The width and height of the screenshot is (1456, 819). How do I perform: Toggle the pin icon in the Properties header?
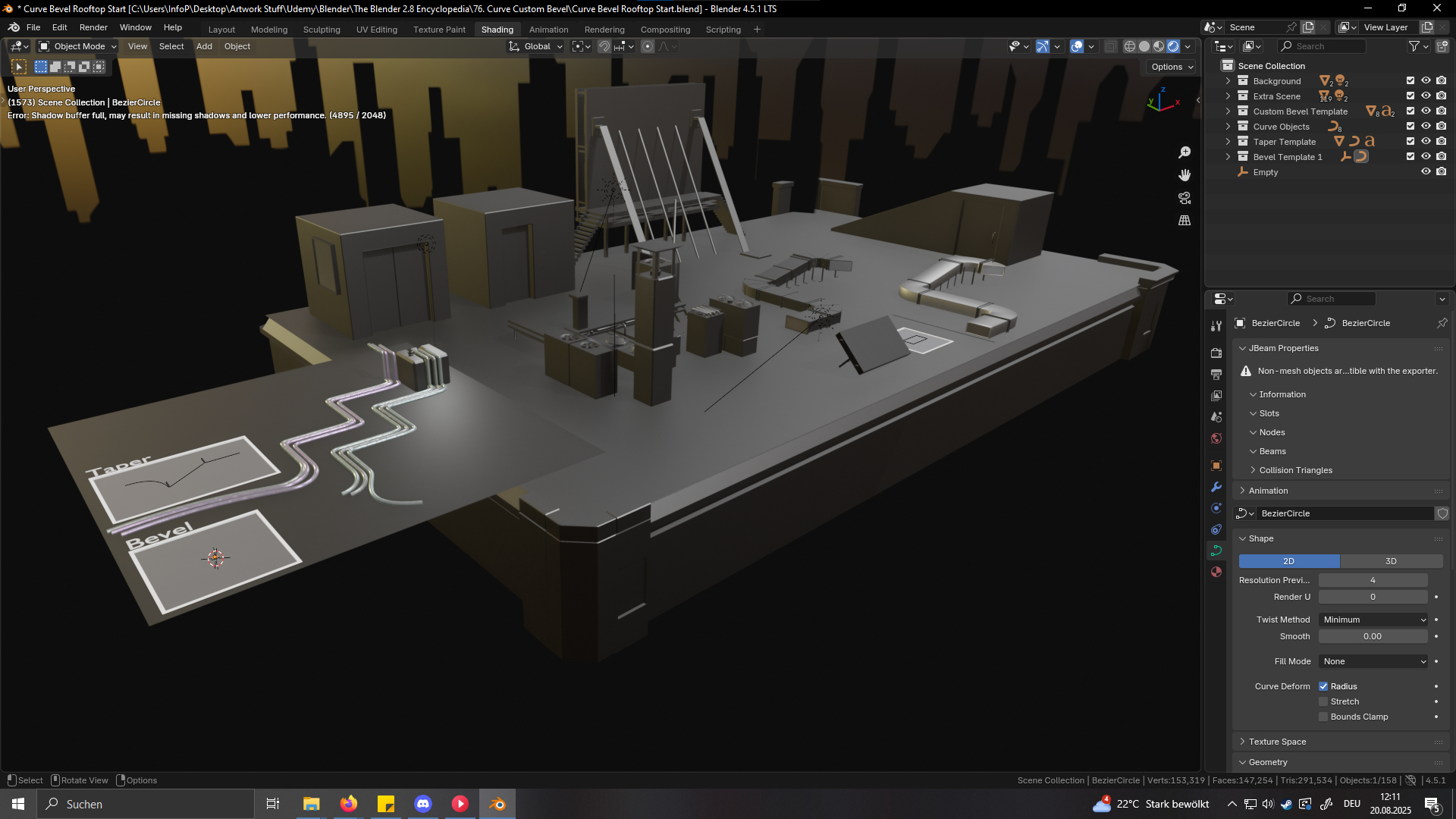pos(1442,323)
